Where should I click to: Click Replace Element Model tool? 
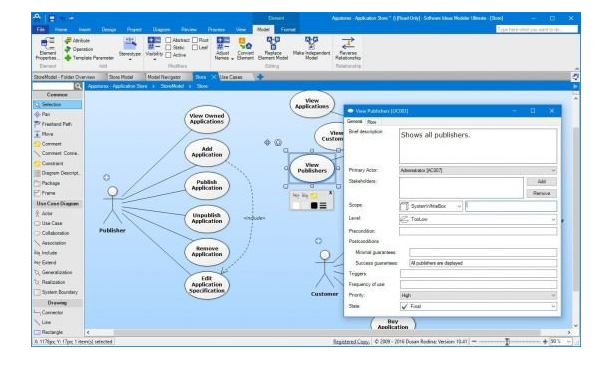tap(273, 49)
